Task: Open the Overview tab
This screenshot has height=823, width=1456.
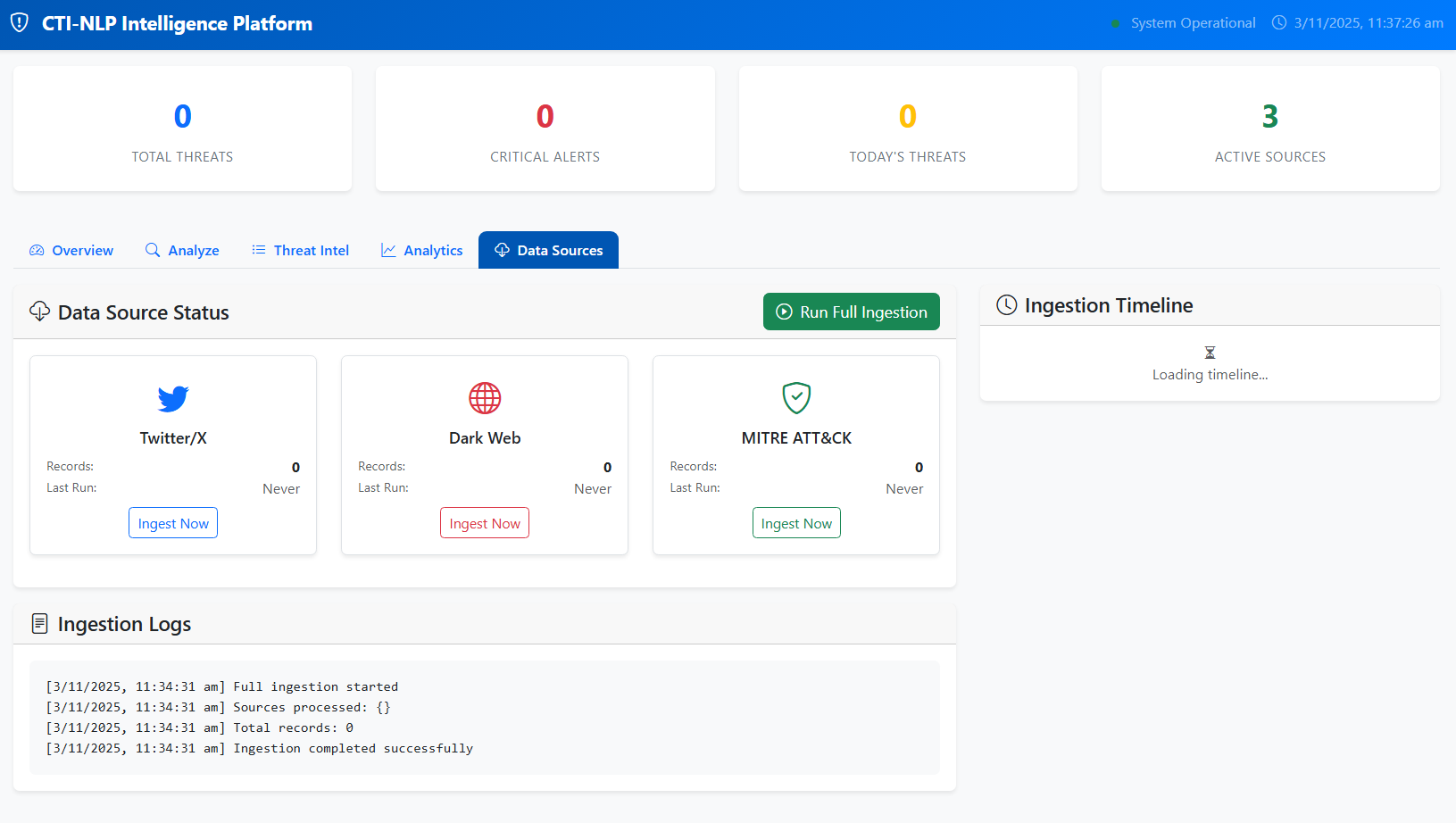Action: click(71, 251)
